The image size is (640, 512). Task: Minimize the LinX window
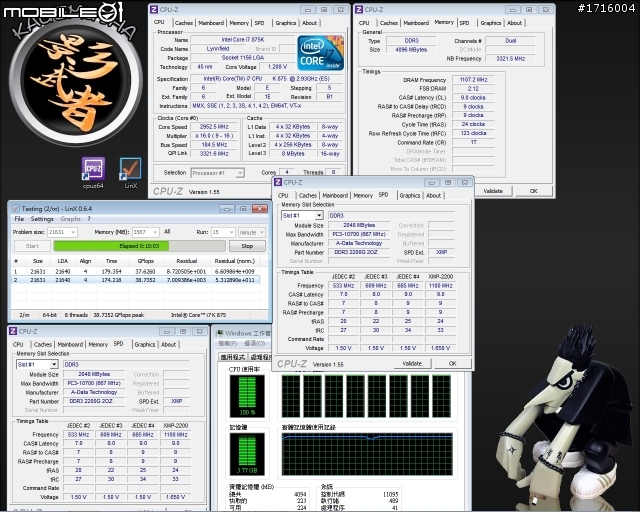[x=227, y=209]
